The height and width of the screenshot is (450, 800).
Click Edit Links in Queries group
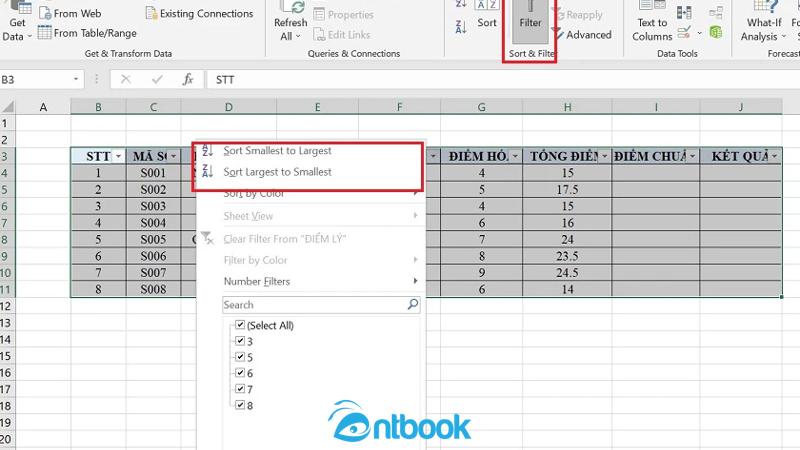342,35
